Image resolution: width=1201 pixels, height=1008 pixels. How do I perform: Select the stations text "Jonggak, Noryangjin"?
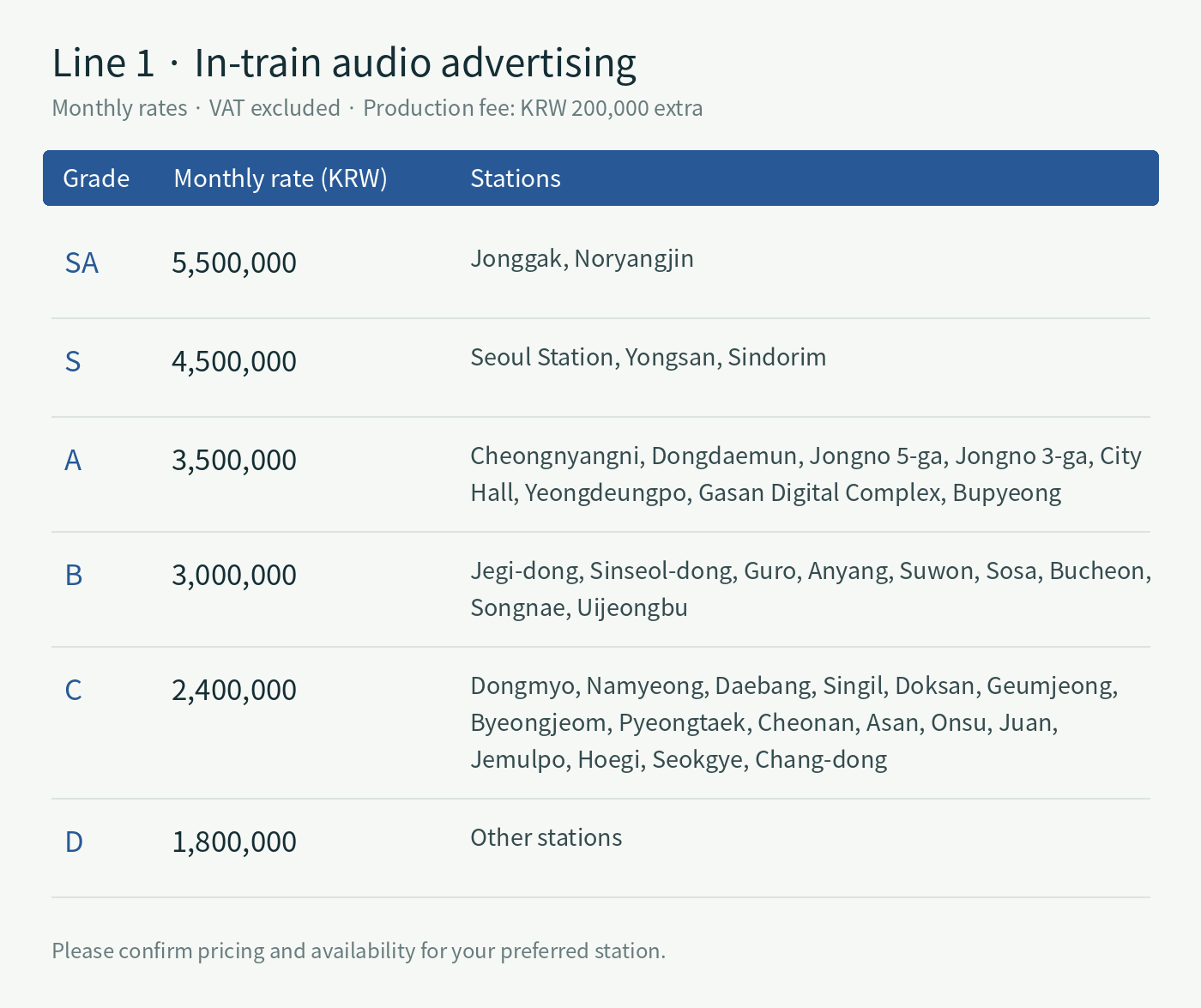582,259
